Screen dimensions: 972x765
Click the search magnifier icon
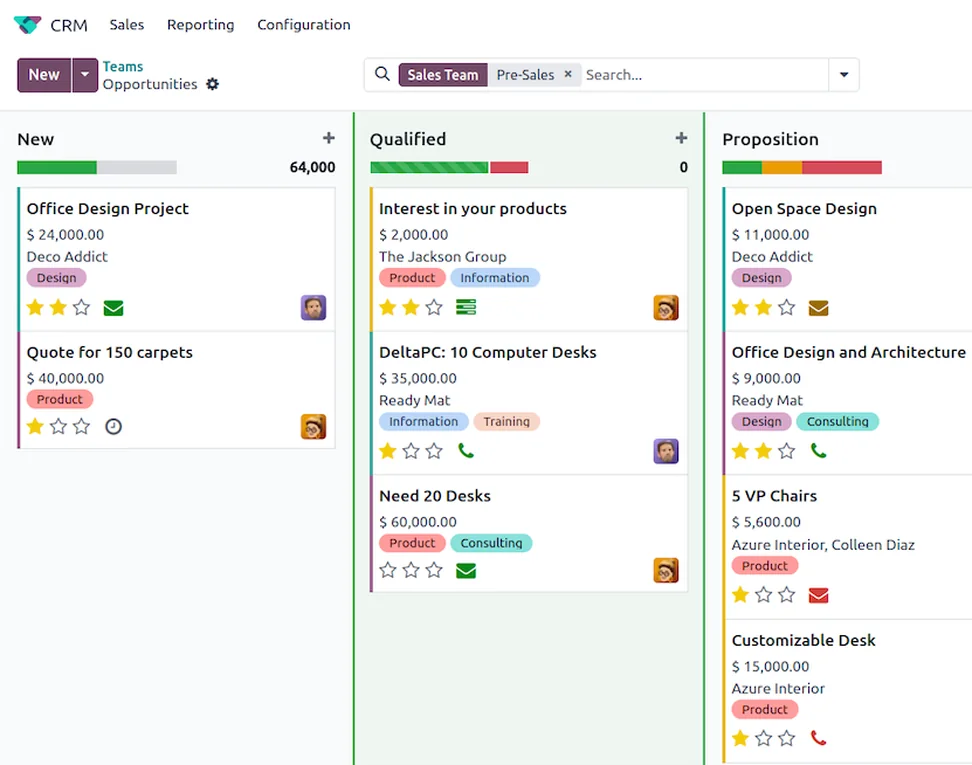(x=382, y=74)
